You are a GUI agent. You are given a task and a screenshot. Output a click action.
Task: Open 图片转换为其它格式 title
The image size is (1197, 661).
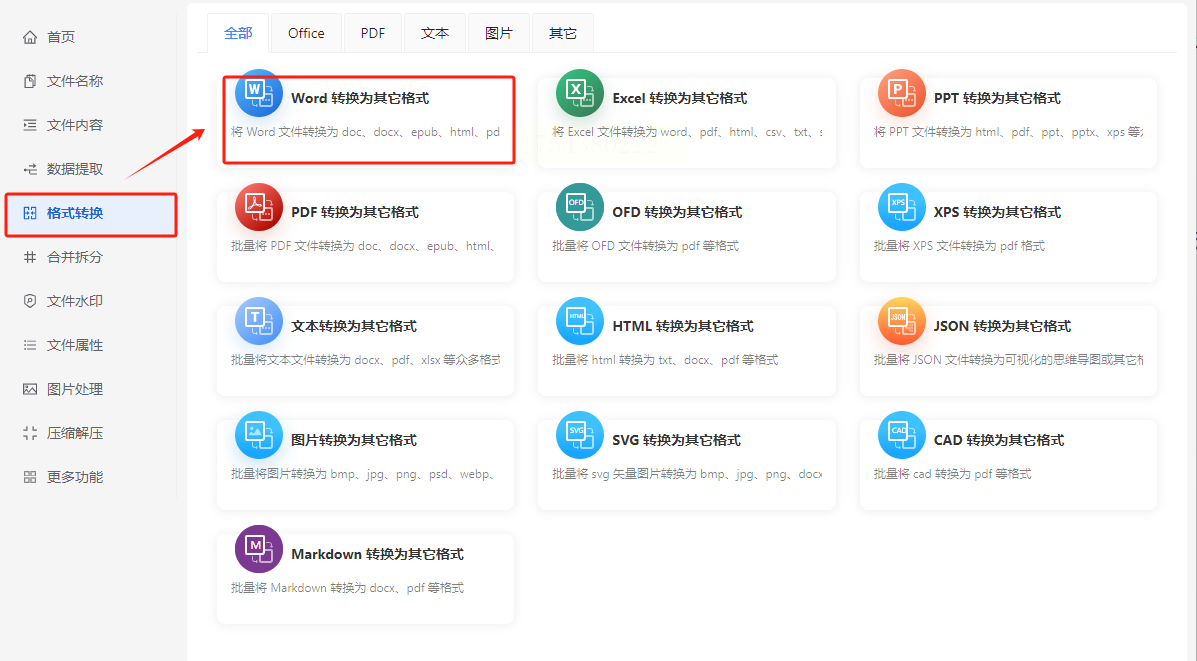tap(353, 440)
